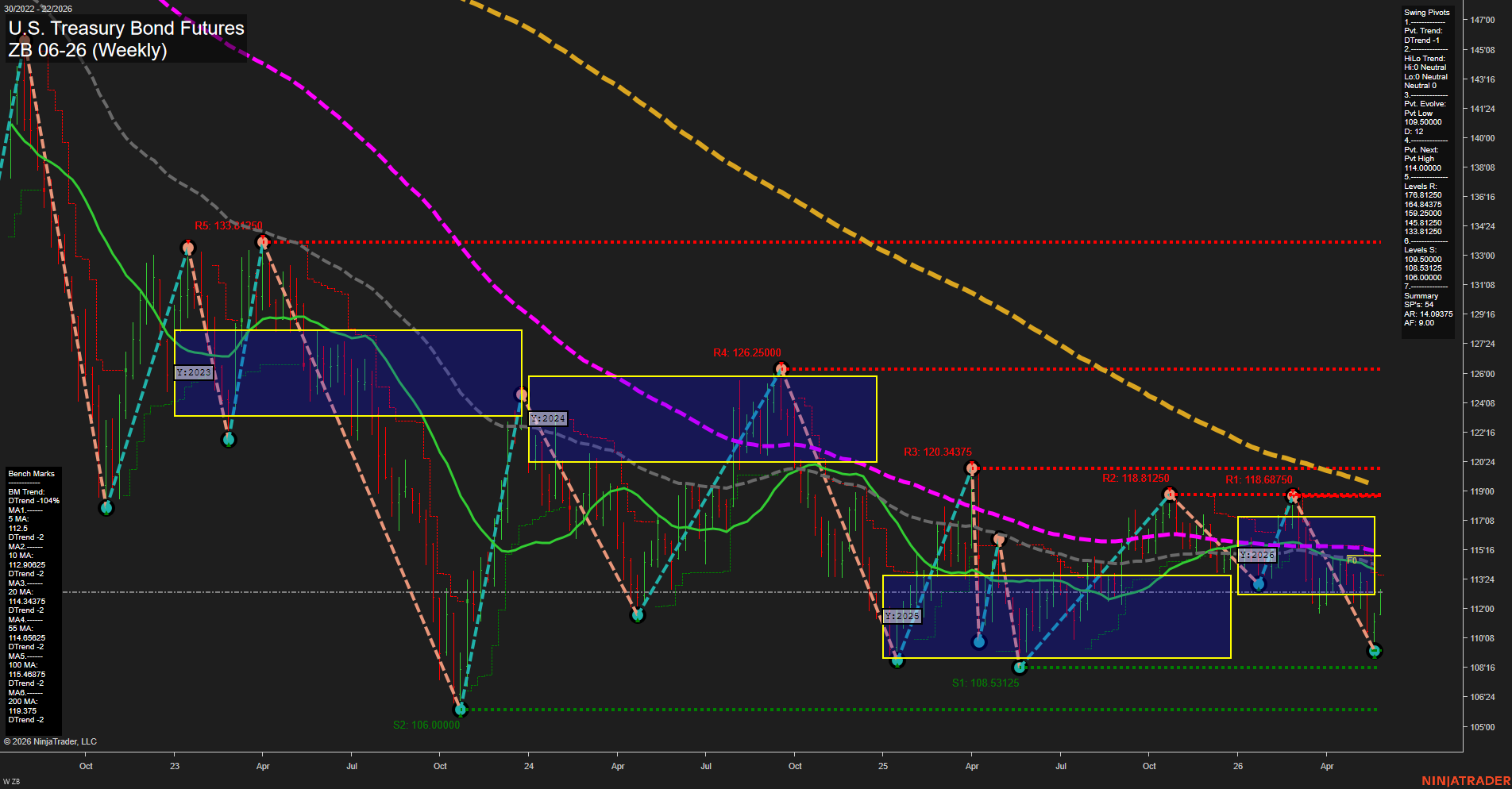Select the 112.90625 10 MA value
1512x789 pixels.
coord(27,565)
